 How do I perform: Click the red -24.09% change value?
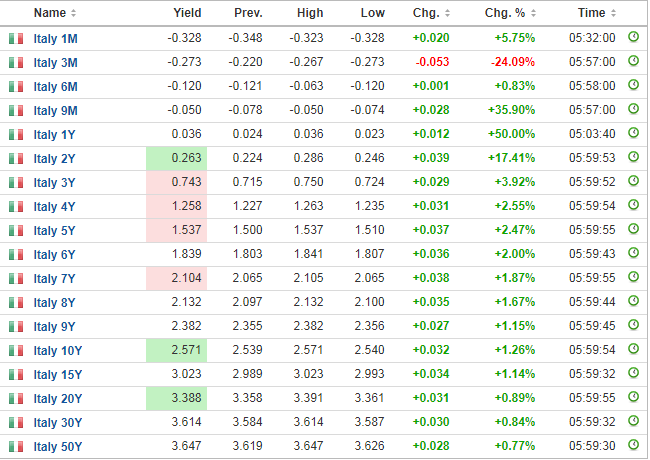(x=513, y=62)
